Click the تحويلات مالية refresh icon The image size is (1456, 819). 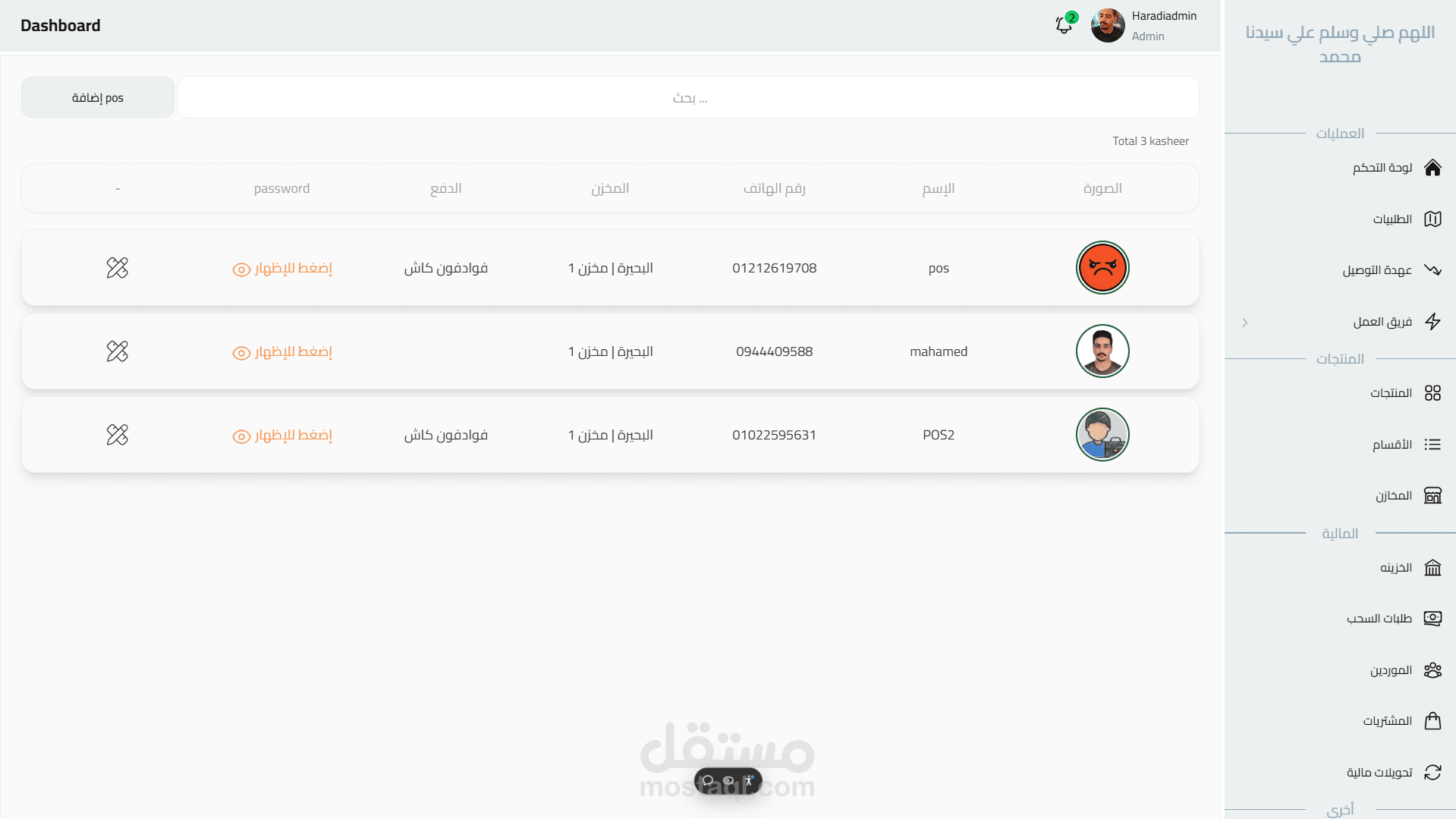tap(1432, 773)
